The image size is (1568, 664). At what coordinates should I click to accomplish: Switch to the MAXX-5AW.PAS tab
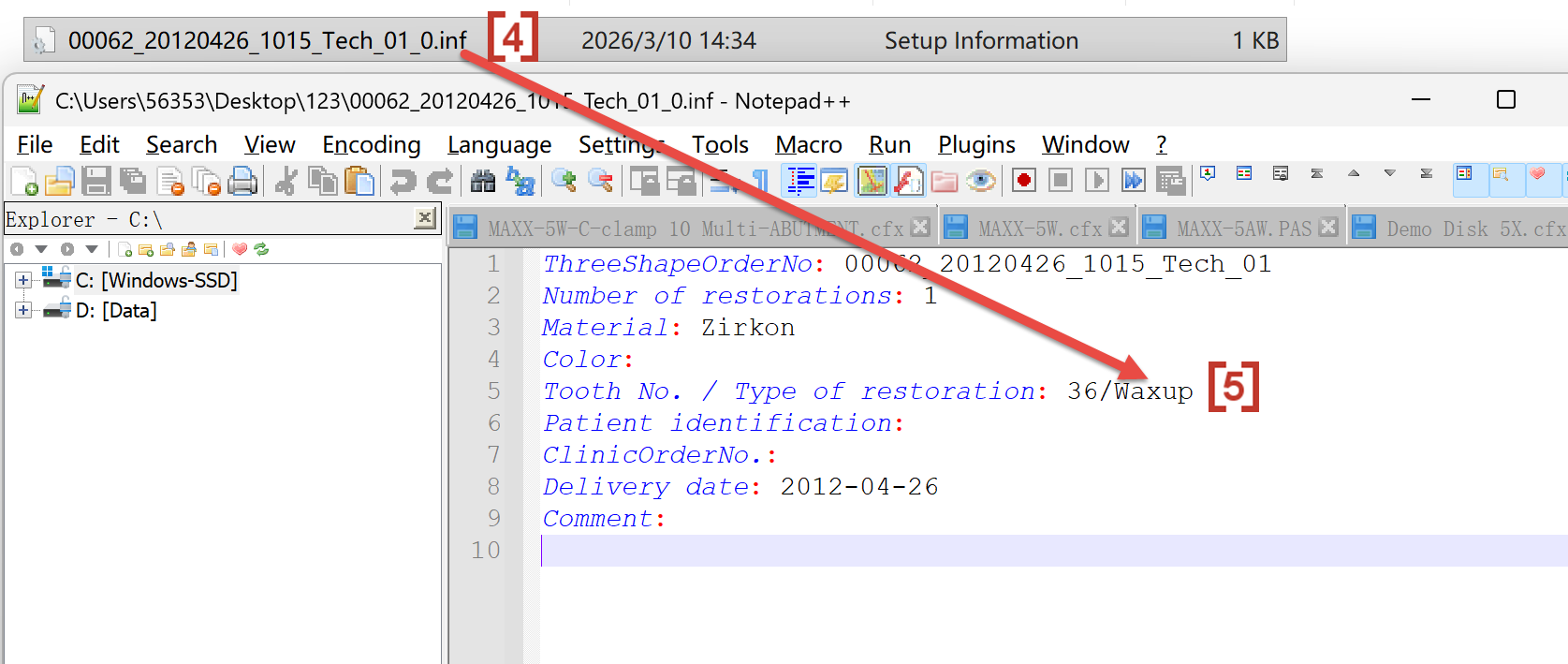(x=1243, y=229)
